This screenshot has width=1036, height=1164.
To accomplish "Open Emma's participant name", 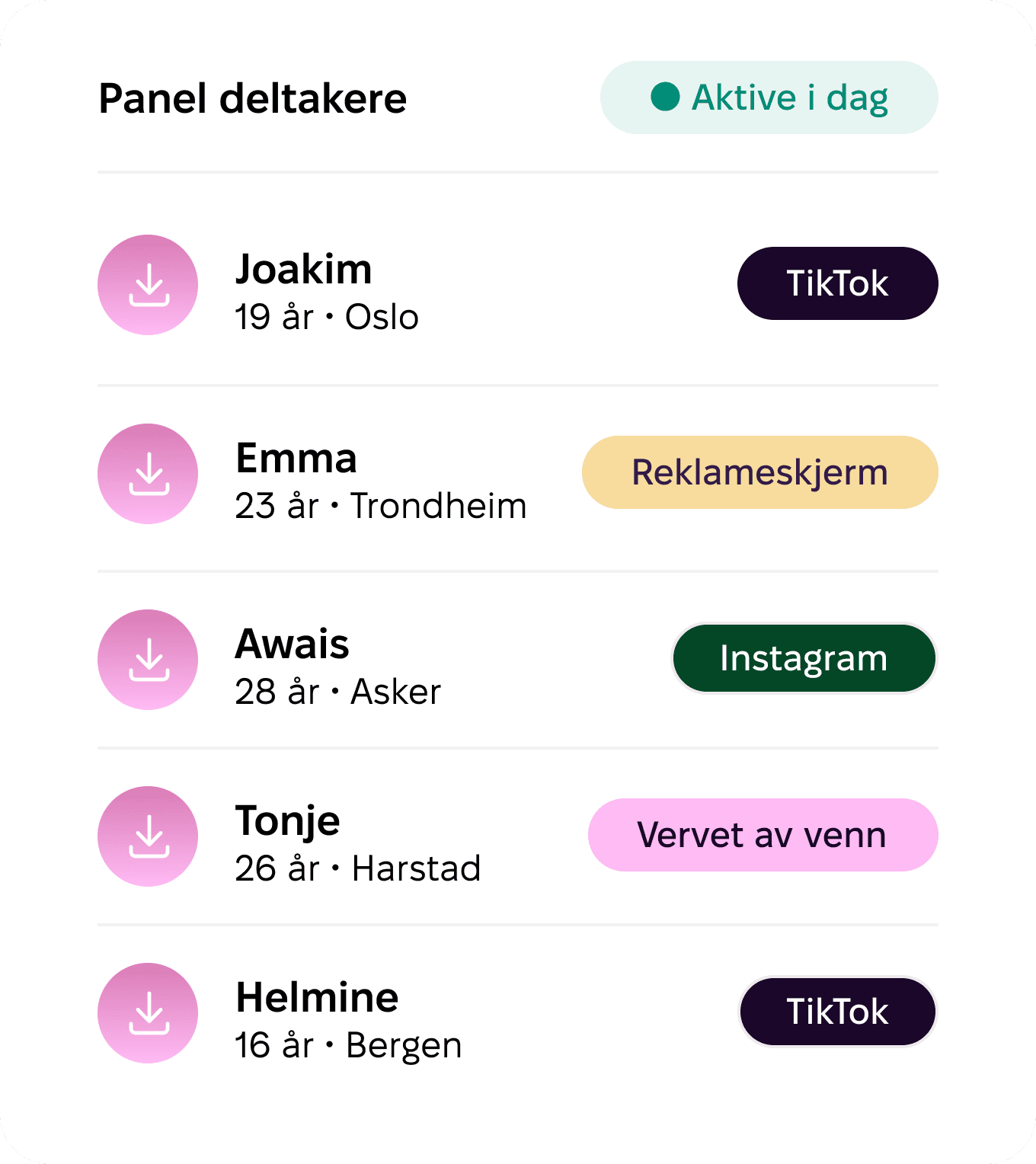I will [296, 459].
